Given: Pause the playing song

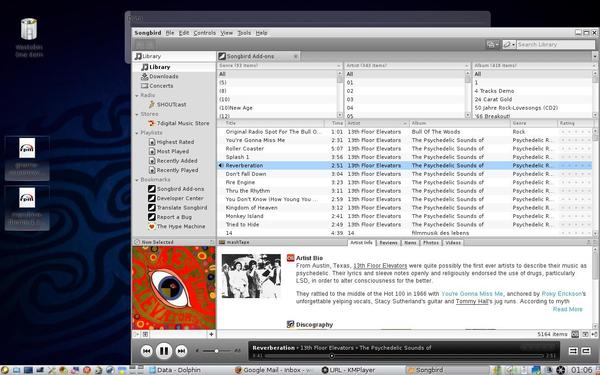Looking at the screenshot, I should click(x=164, y=351).
